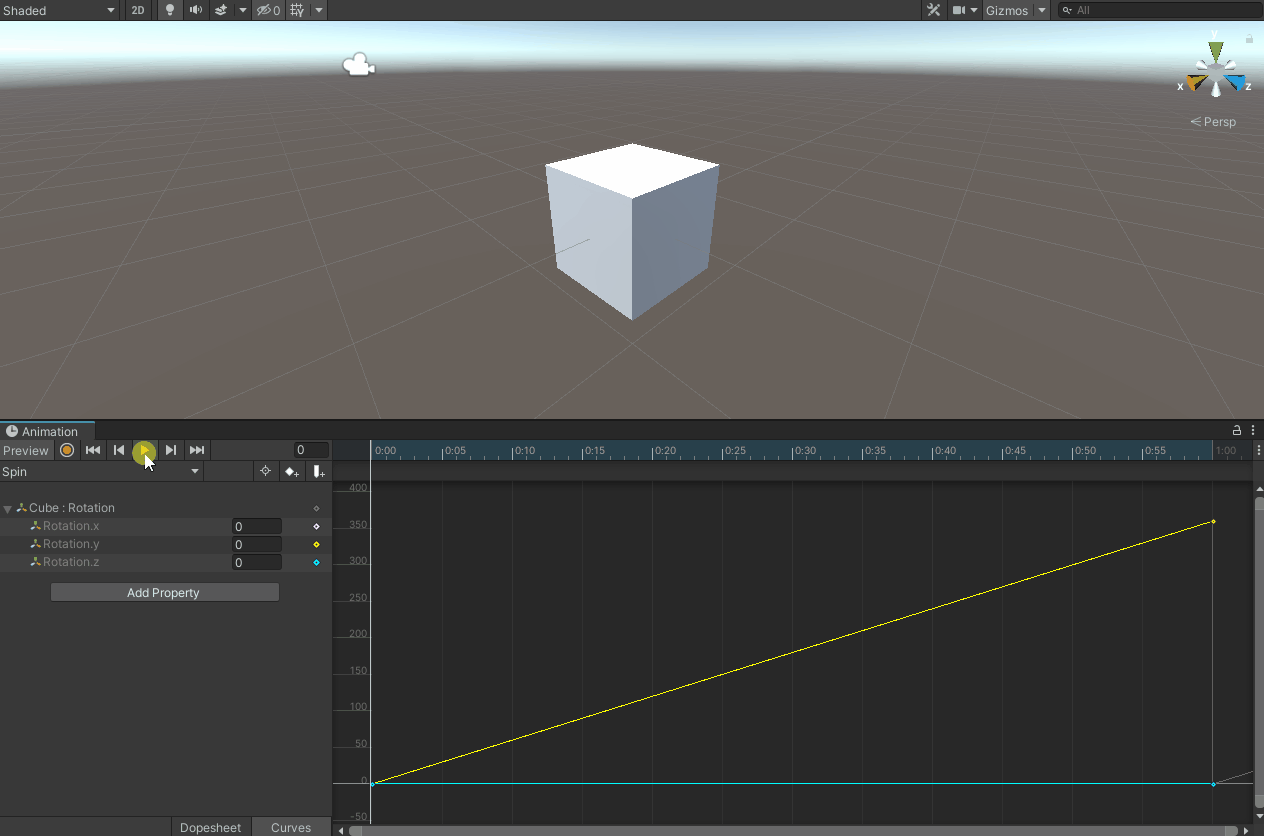Open scene effects dropdown arrow

[x=243, y=10]
